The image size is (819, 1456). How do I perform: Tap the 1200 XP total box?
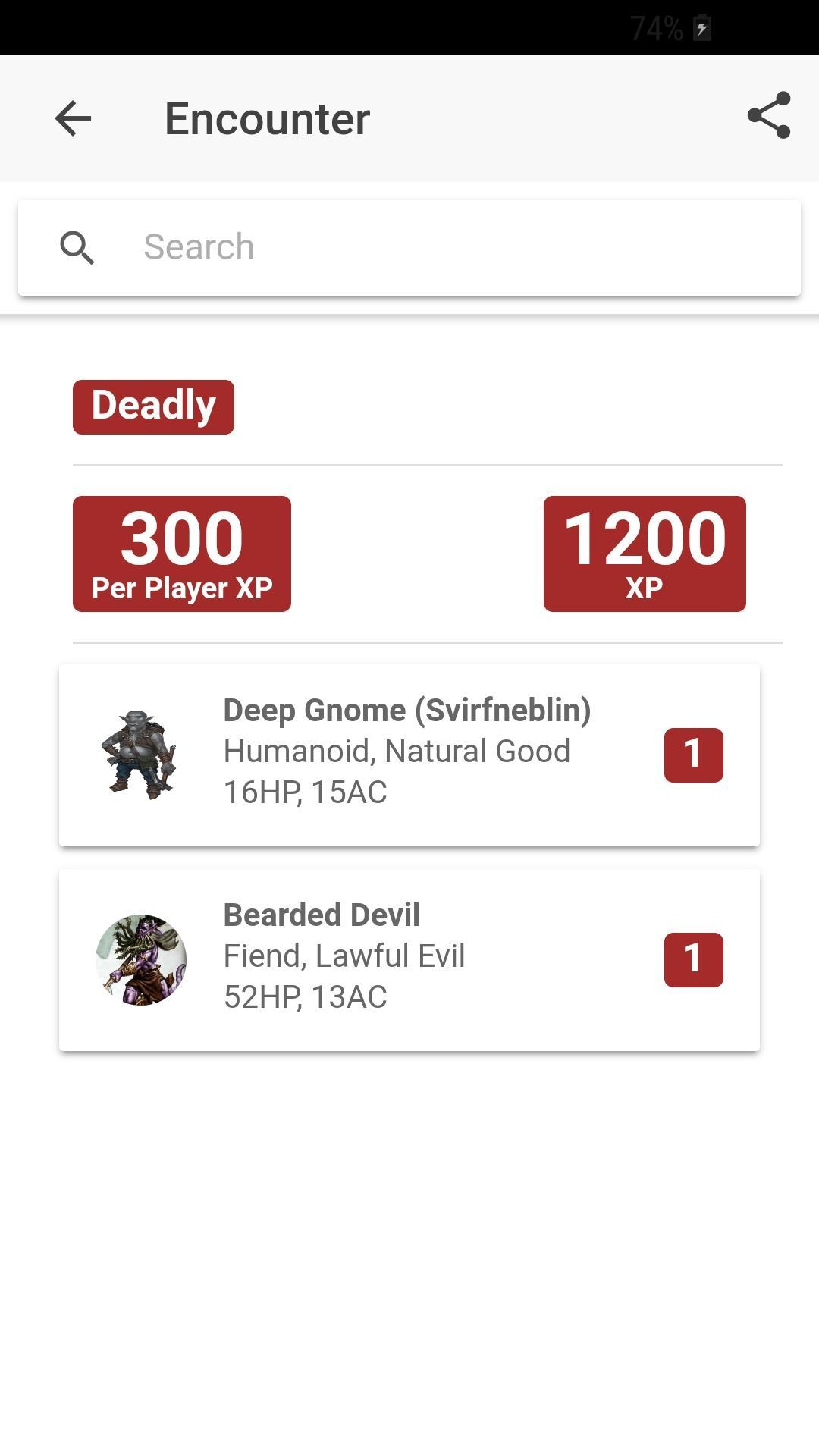(x=645, y=554)
